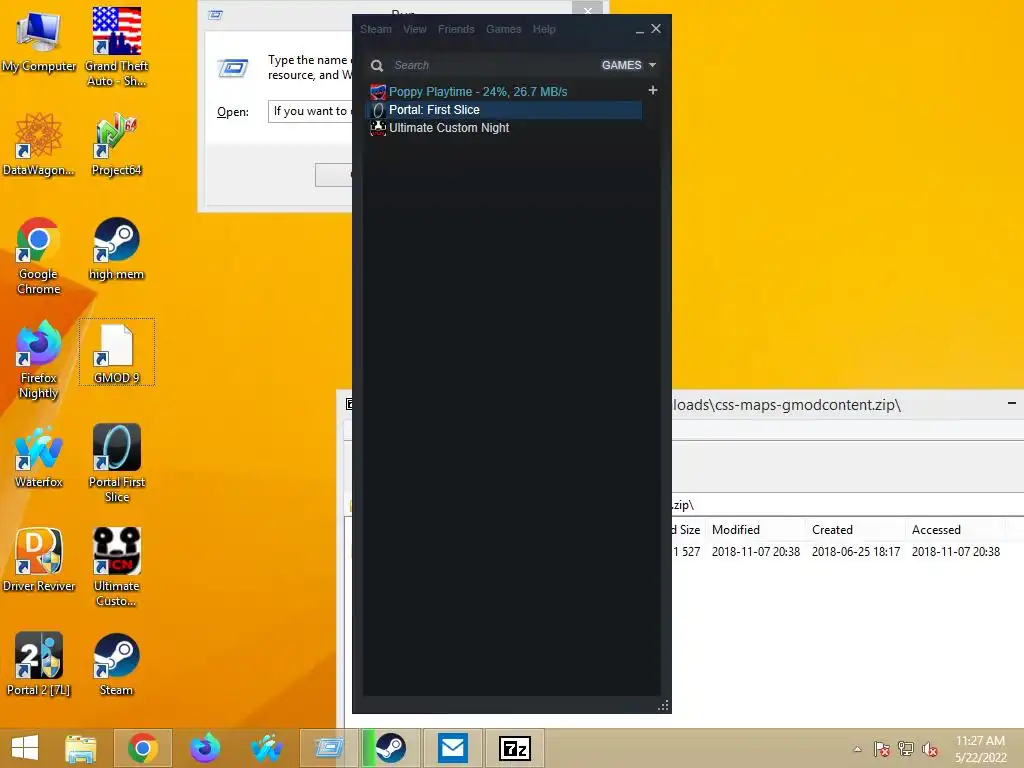Open the Steam menu
The image size is (1024, 768).
[376, 29]
